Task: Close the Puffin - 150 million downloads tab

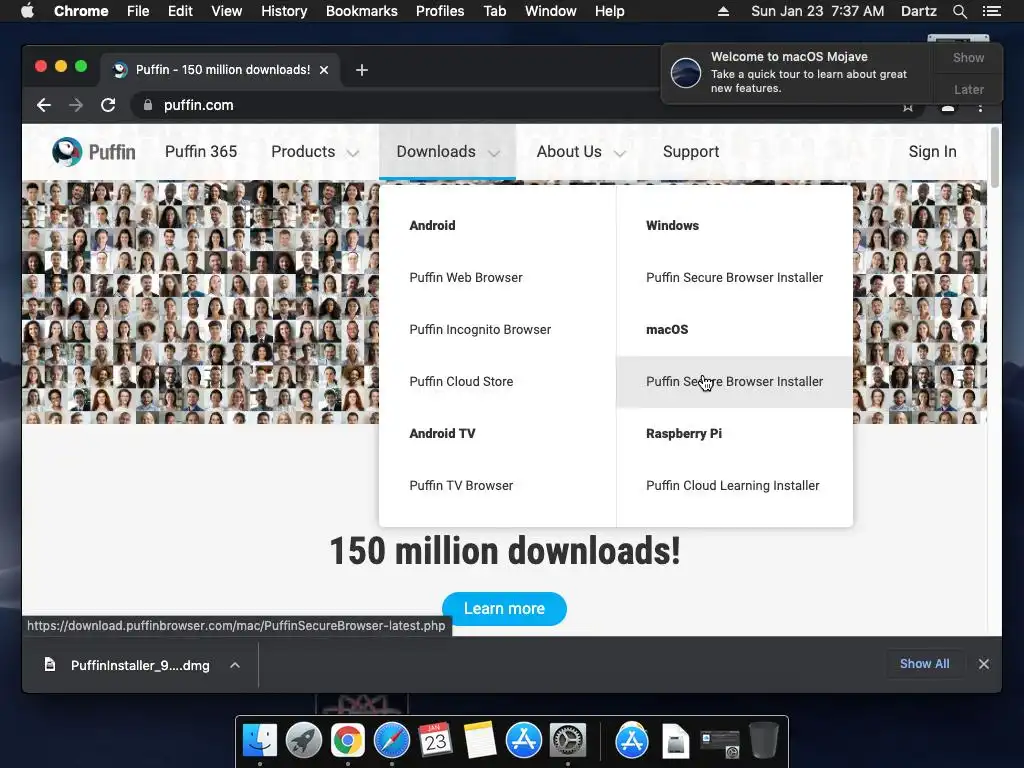Action: pyautogui.click(x=324, y=70)
